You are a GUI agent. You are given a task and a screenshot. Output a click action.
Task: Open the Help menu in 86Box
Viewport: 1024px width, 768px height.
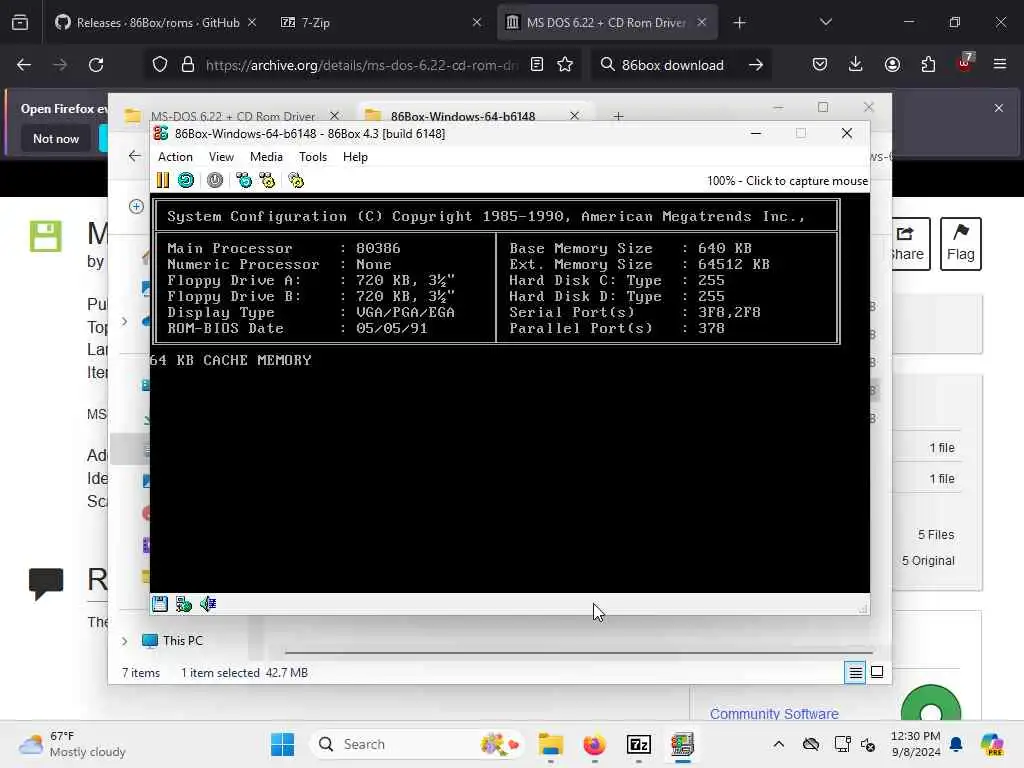click(x=355, y=157)
